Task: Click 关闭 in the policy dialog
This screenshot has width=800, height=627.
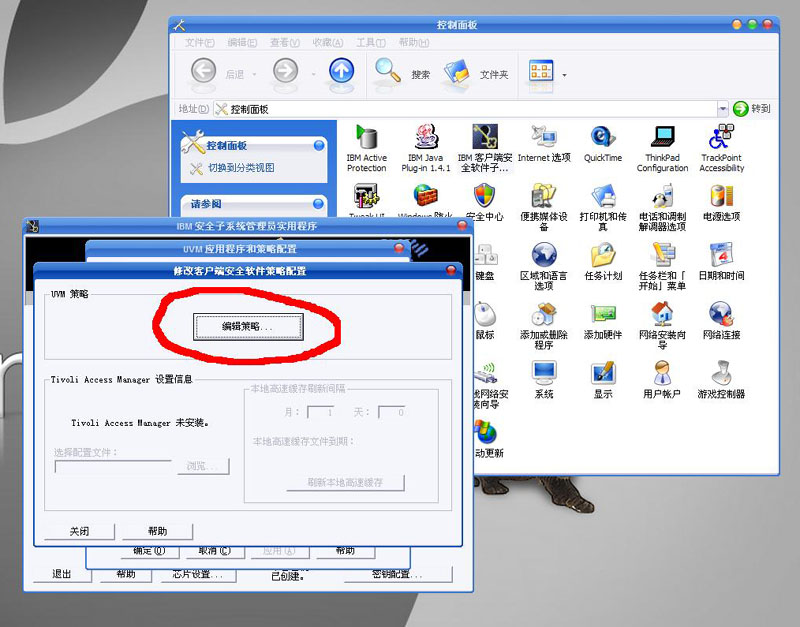Action: coord(79,531)
